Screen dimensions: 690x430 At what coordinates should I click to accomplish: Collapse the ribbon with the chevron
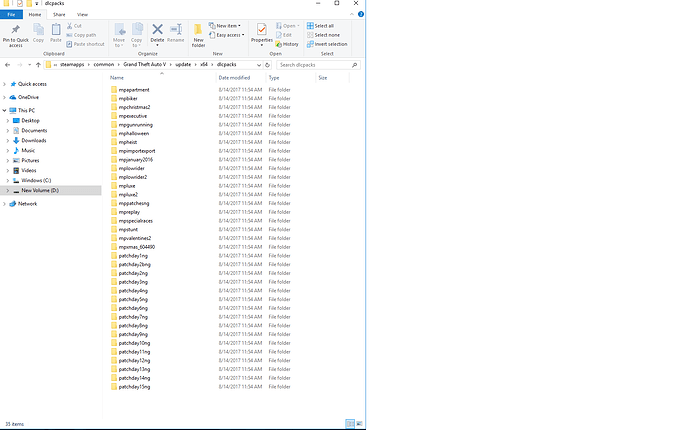pos(352,14)
